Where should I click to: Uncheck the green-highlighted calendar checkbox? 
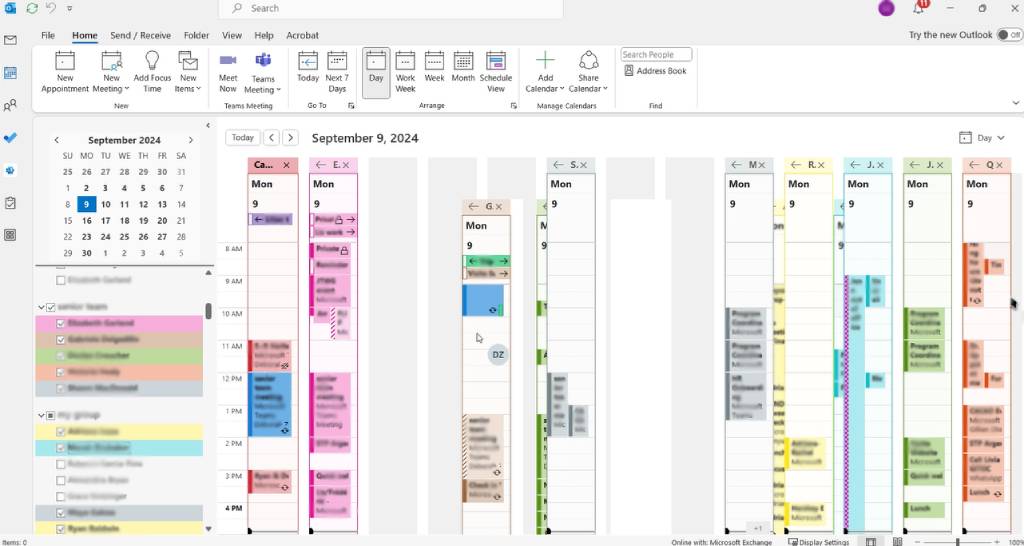pyautogui.click(x=61, y=356)
